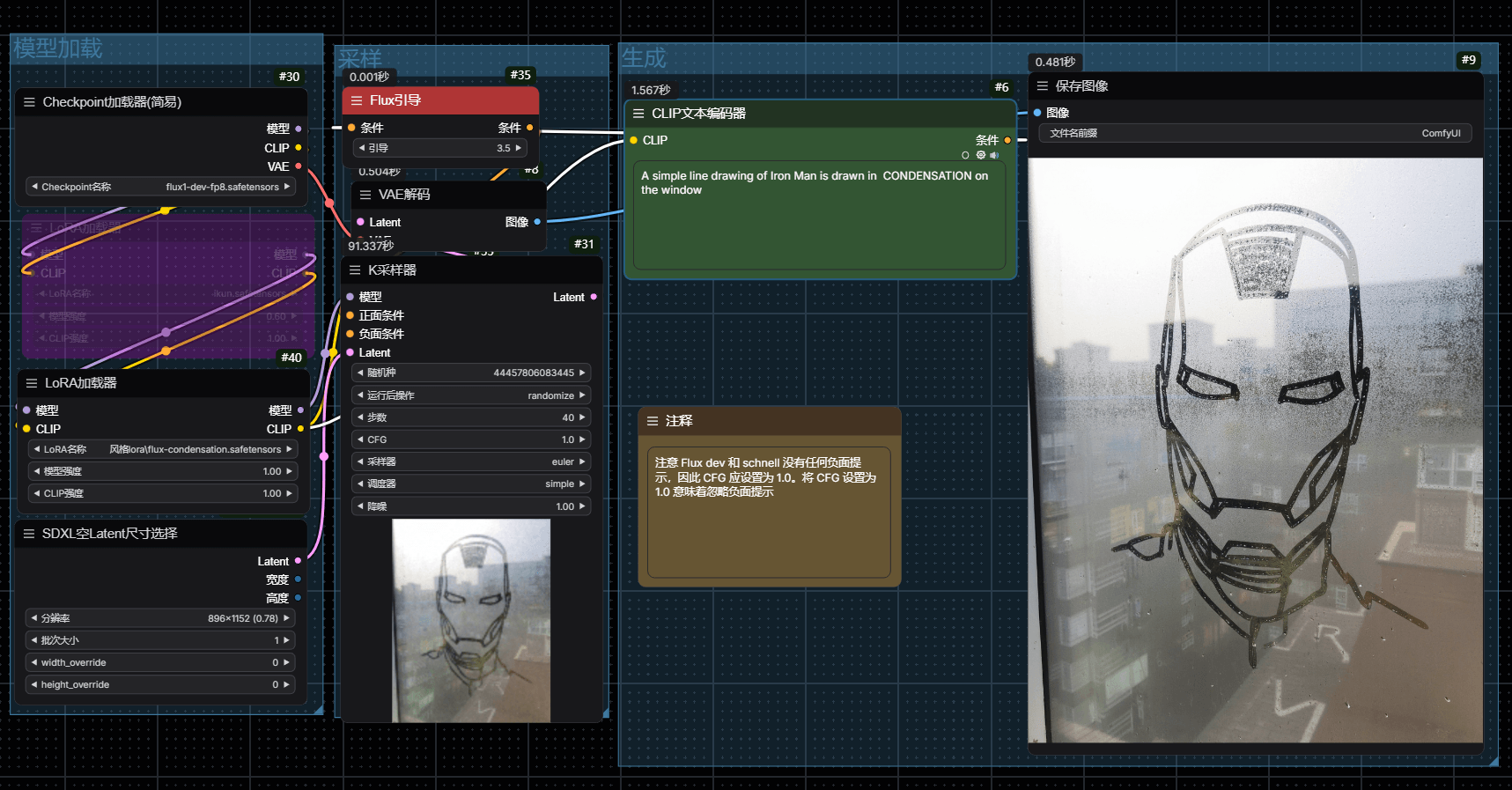Select the 采样 group title

coord(360,58)
